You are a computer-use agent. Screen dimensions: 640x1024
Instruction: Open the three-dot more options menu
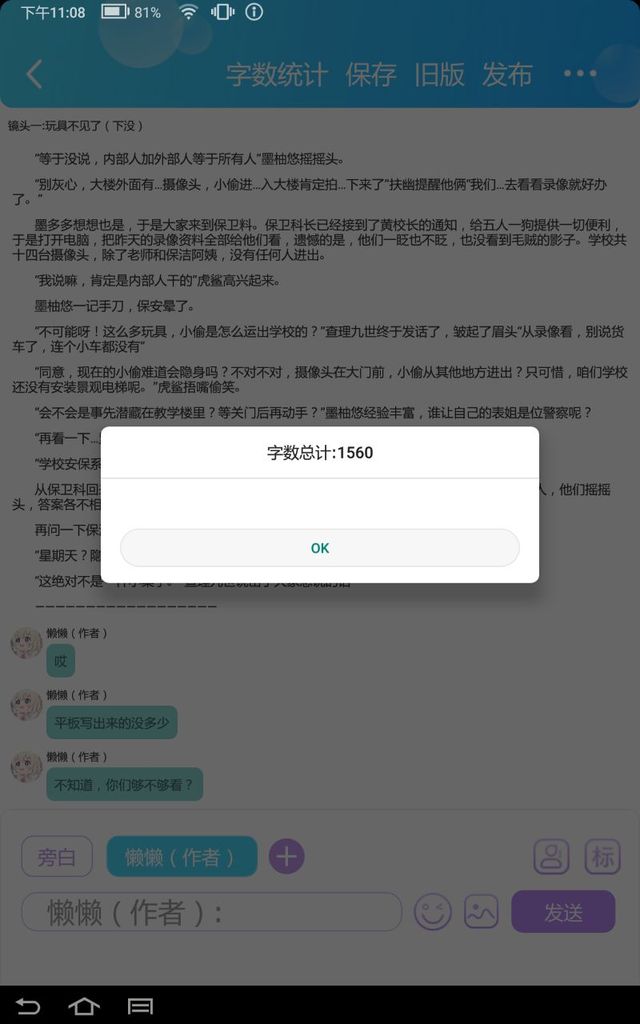[x=580, y=74]
